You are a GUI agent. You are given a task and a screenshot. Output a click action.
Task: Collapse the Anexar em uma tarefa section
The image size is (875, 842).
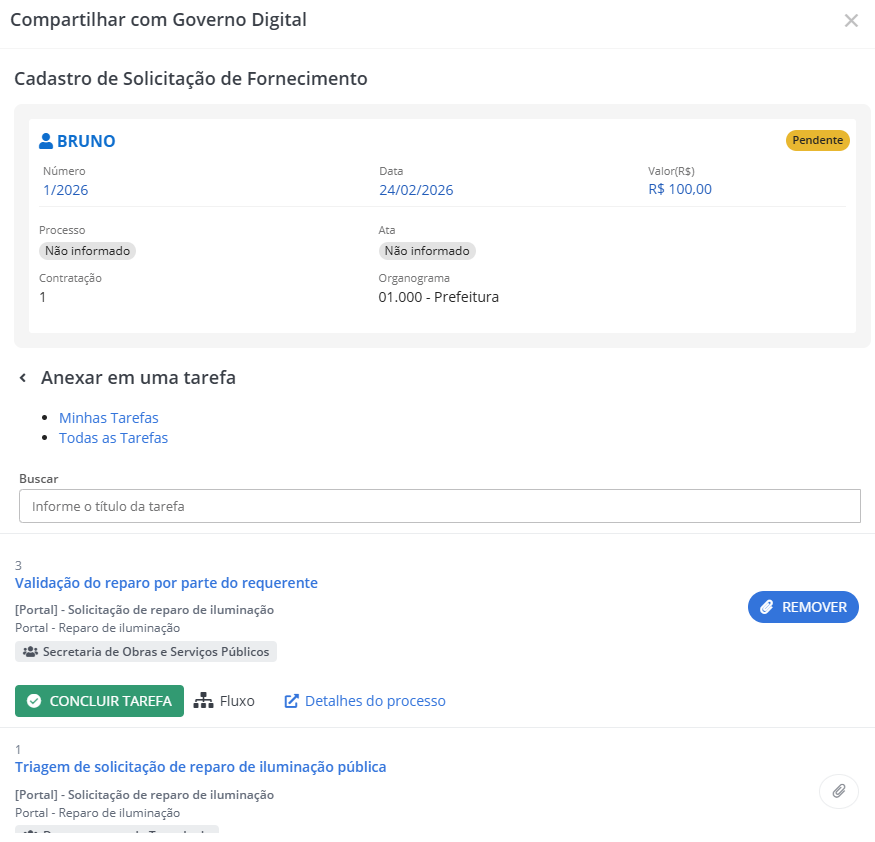pos(23,378)
